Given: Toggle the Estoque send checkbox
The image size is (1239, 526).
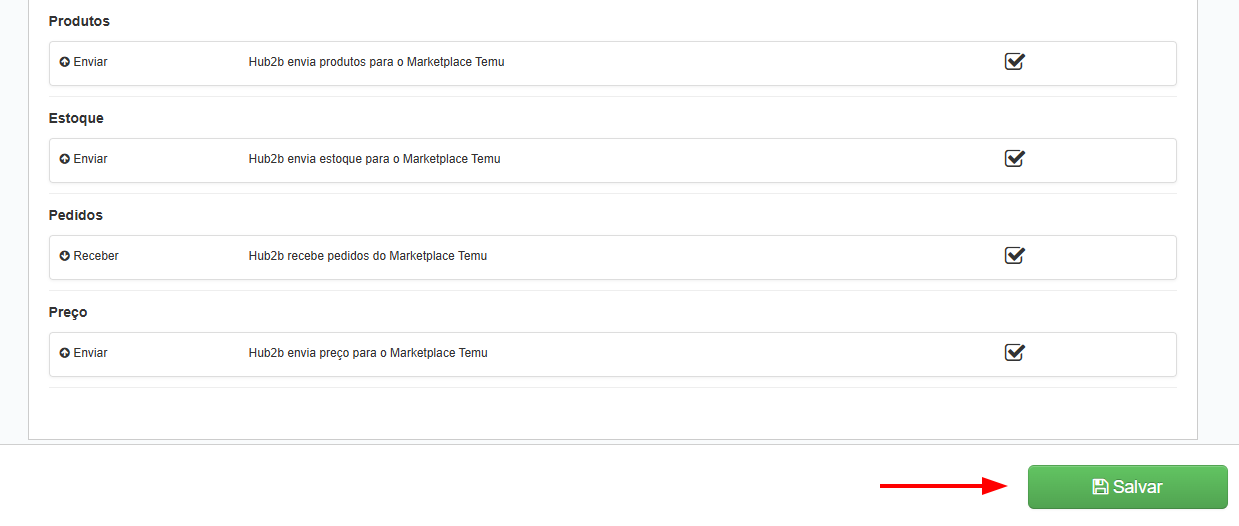Looking at the screenshot, I should pos(1014,159).
